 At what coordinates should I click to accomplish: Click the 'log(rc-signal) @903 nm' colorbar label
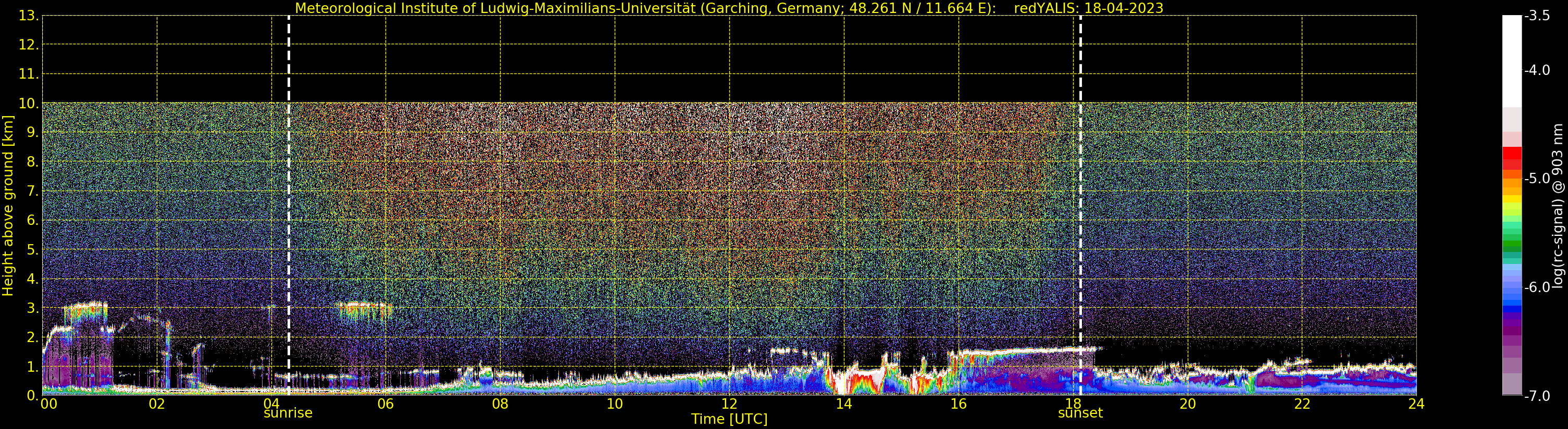pyautogui.click(x=1558, y=206)
